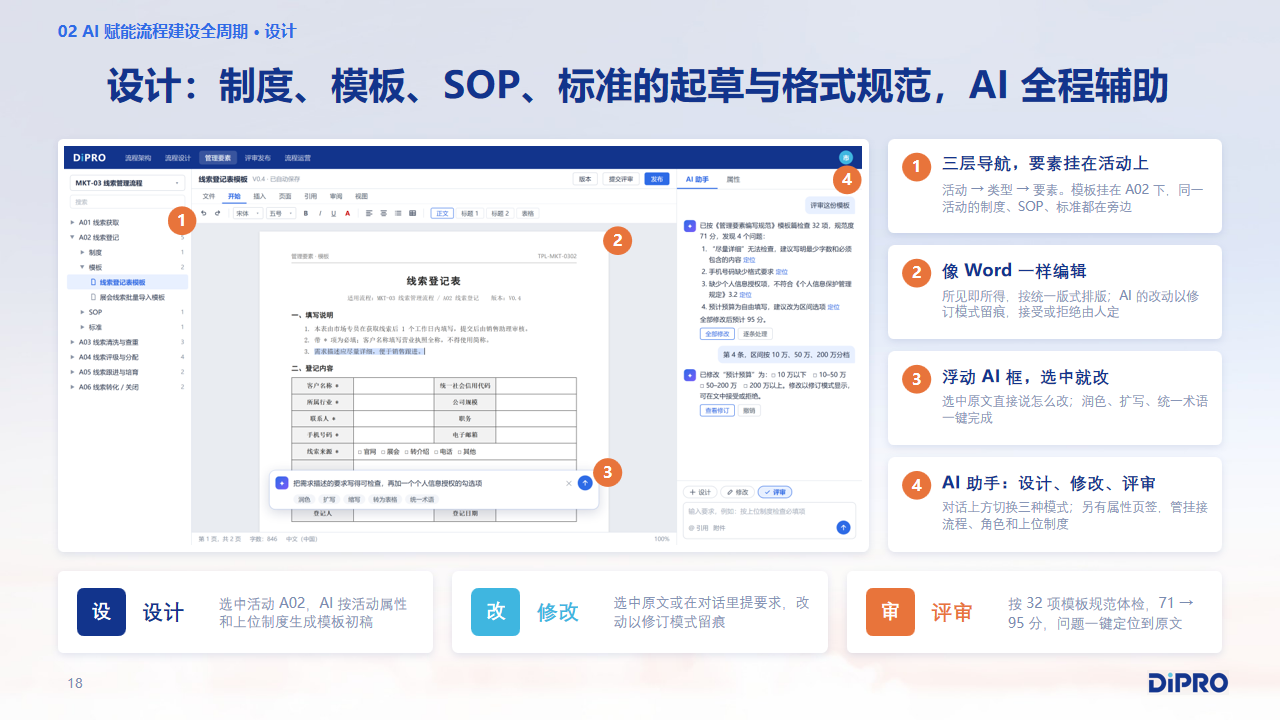The width and height of the screenshot is (1280, 720).
Task: Change font color with the red A
Action: point(347,213)
